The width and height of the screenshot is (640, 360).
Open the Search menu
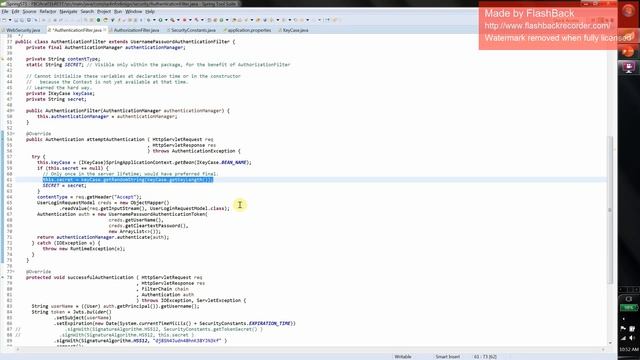[x=87, y=11]
